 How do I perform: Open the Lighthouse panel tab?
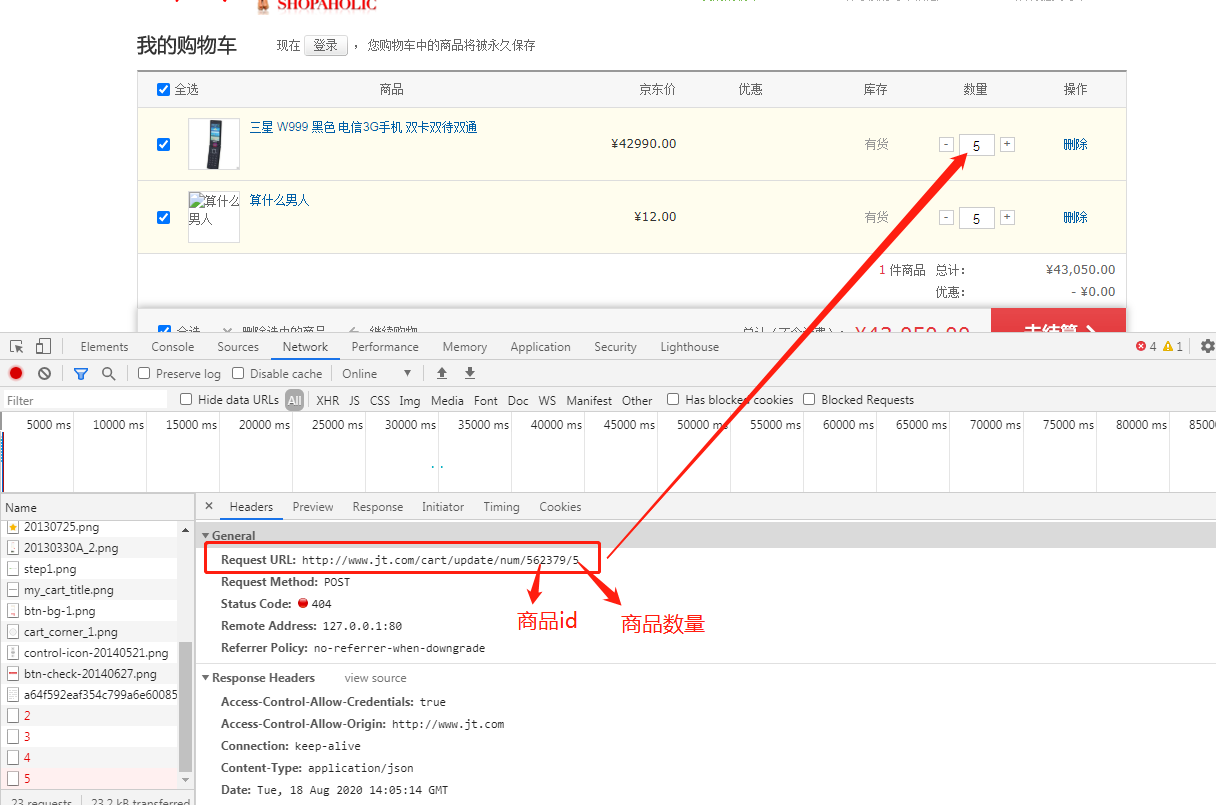coord(689,347)
